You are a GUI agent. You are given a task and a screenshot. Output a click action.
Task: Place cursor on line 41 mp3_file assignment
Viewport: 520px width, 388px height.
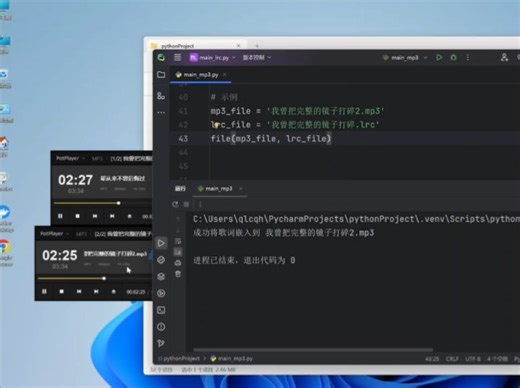(297, 111)
